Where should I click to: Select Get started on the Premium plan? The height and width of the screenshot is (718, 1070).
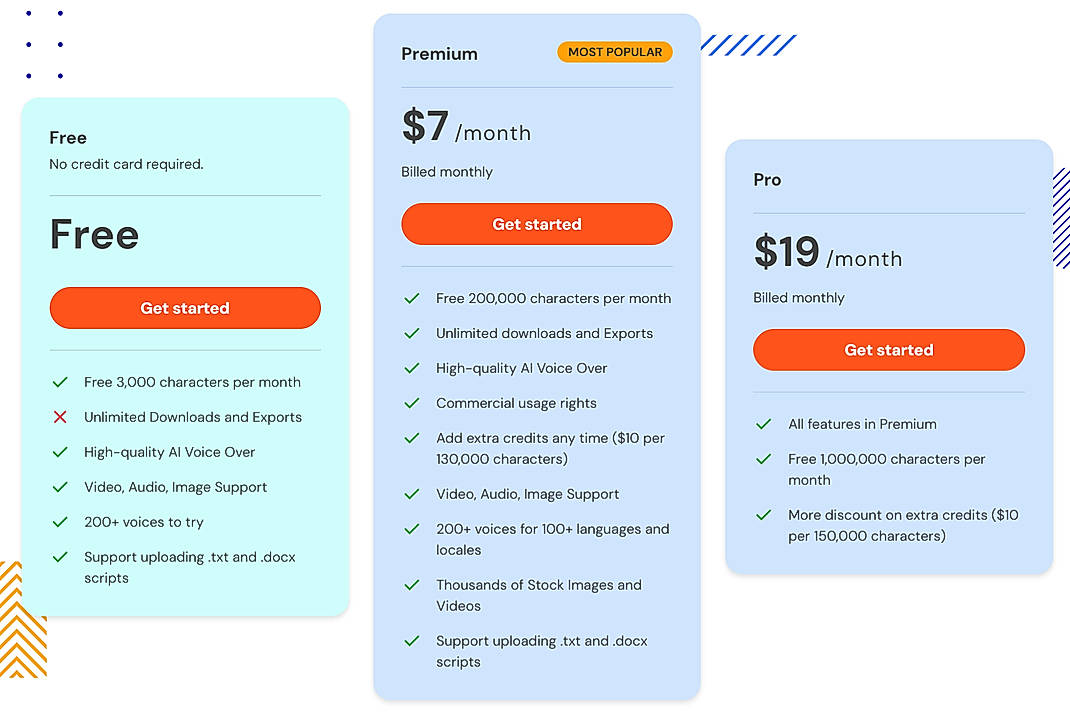pos(536,224)
